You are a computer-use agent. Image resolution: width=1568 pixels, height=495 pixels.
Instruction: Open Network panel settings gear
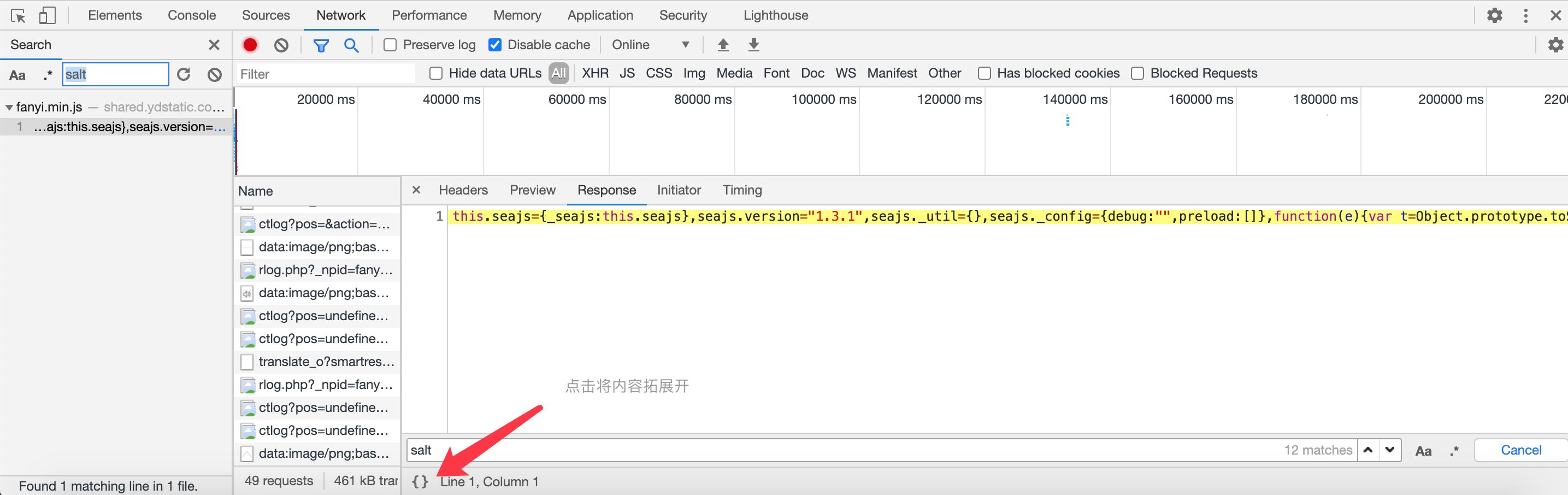click(1555, 44)
